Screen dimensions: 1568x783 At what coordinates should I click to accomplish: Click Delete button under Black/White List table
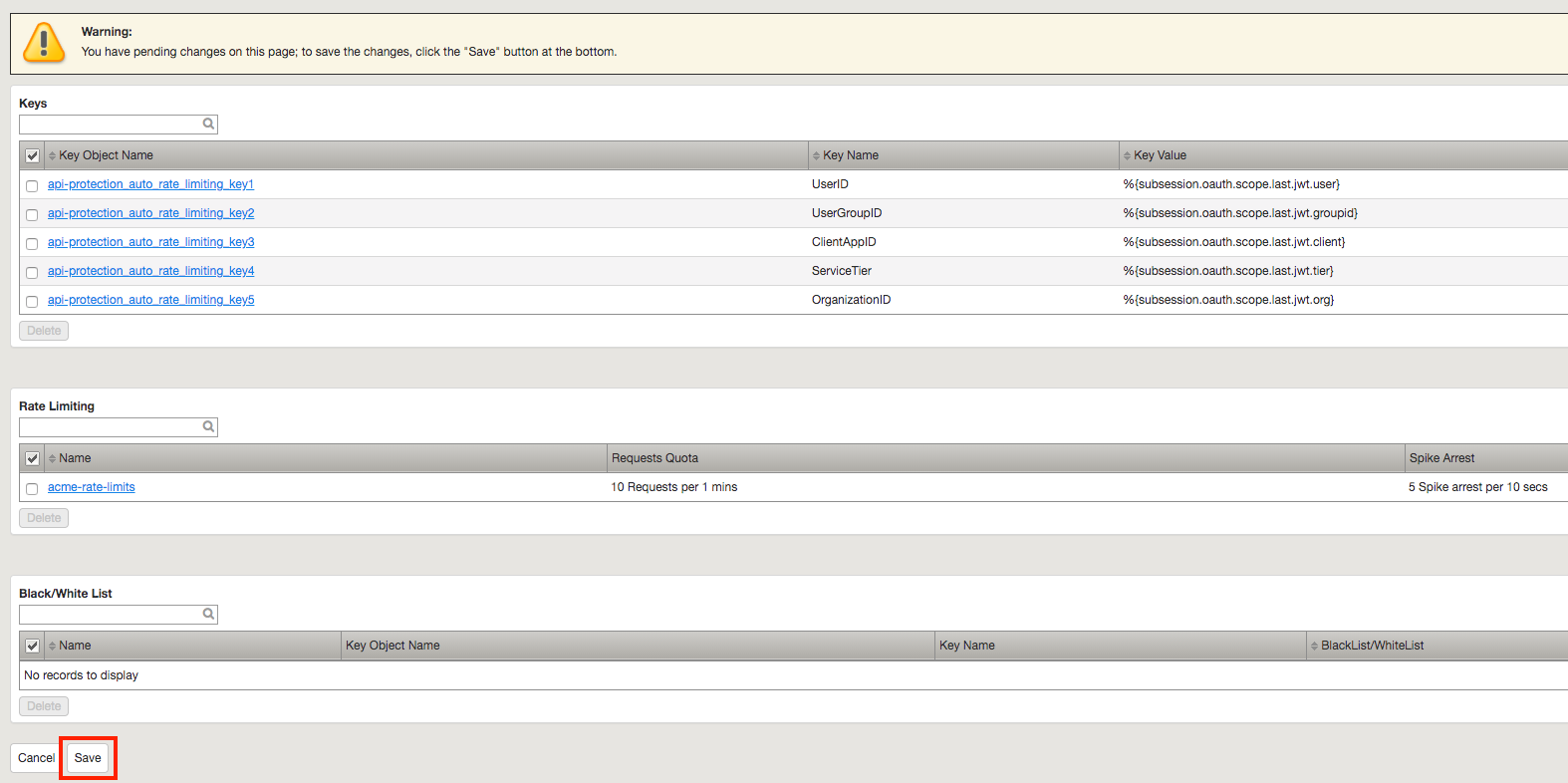click(44, 706)
